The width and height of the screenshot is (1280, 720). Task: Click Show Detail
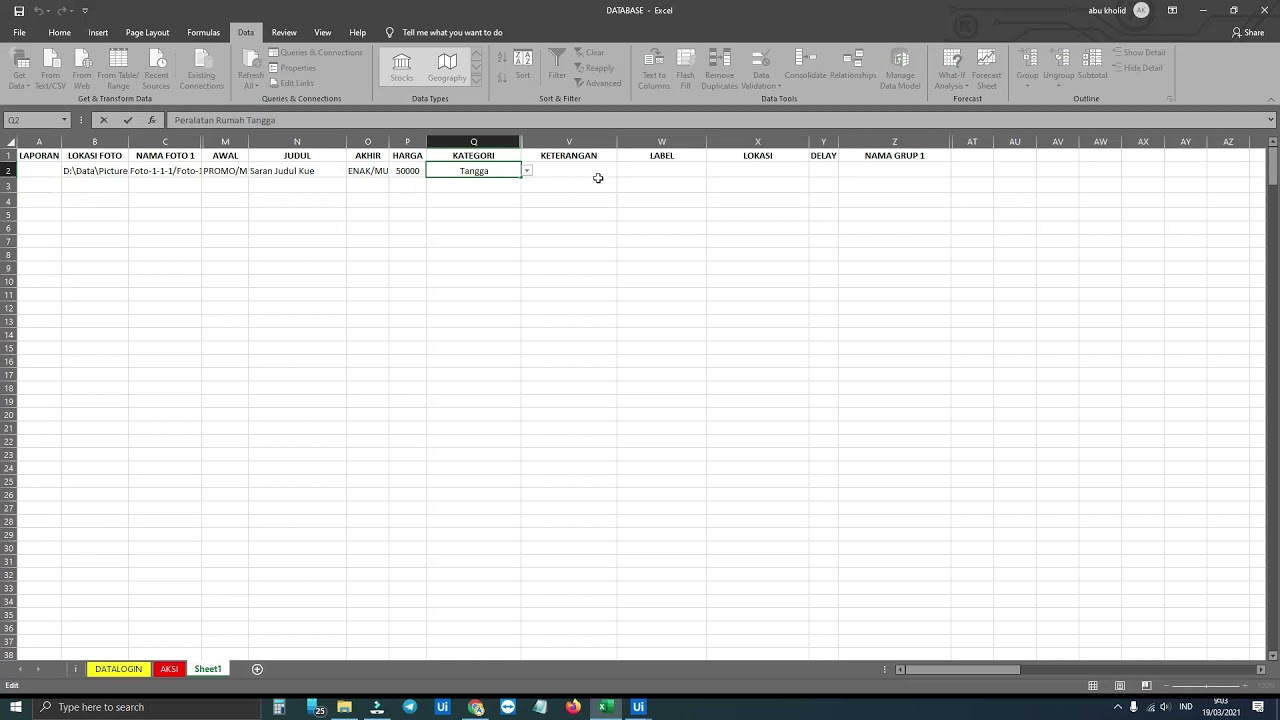tap(1138, 52)
